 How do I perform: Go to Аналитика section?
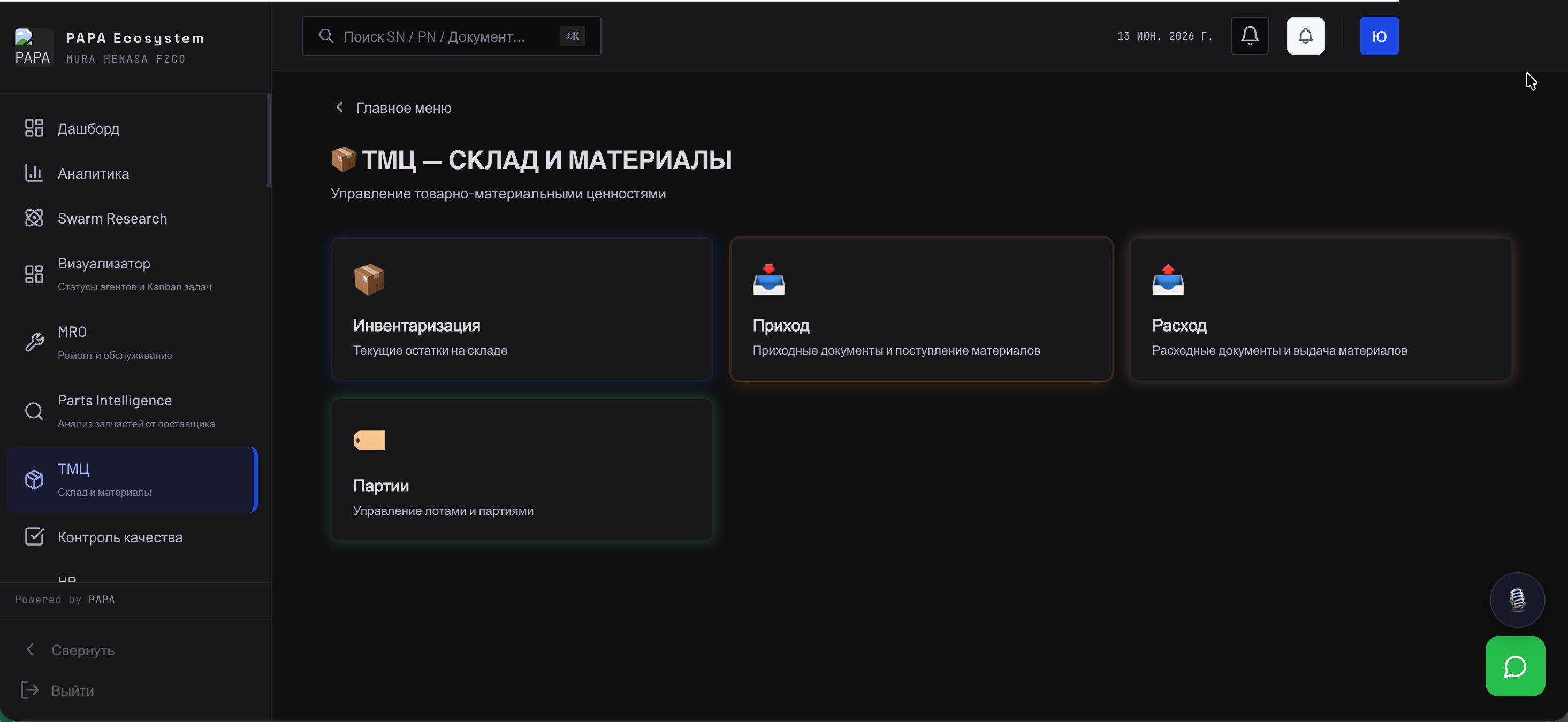pos(132,173)
